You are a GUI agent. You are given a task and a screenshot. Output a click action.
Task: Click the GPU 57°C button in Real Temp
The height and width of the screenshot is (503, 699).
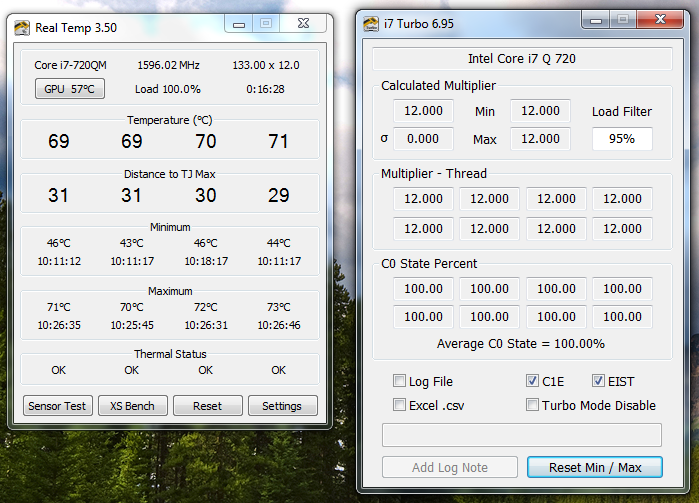[70, 89]
